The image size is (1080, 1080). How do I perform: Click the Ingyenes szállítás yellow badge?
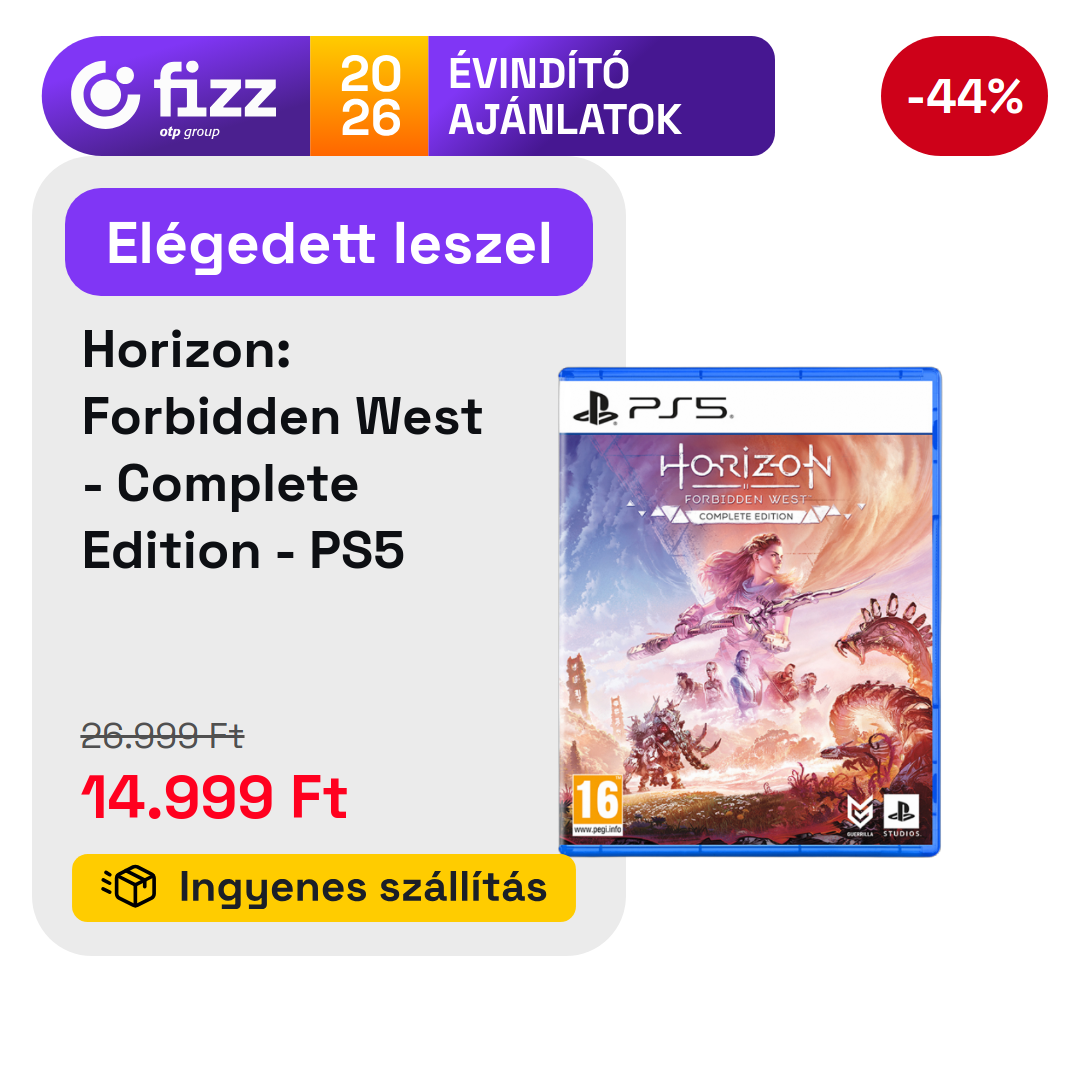point(324,888)
